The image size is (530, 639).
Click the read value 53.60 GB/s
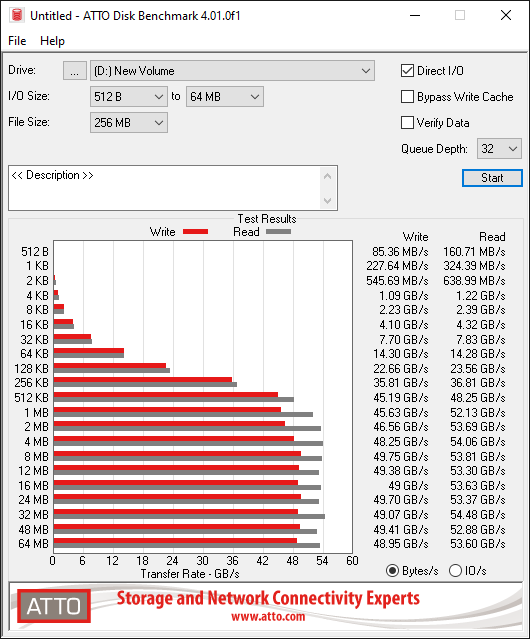[x=478, y=544]
